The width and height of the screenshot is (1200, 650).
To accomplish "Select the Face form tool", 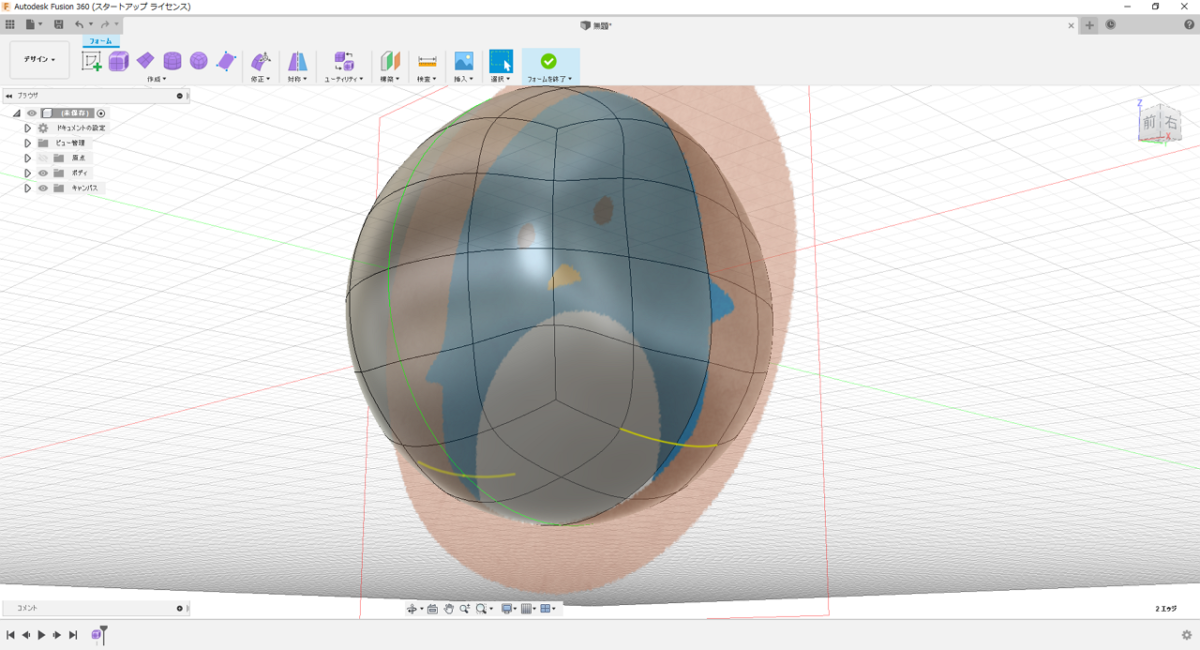I will (225, 61).
